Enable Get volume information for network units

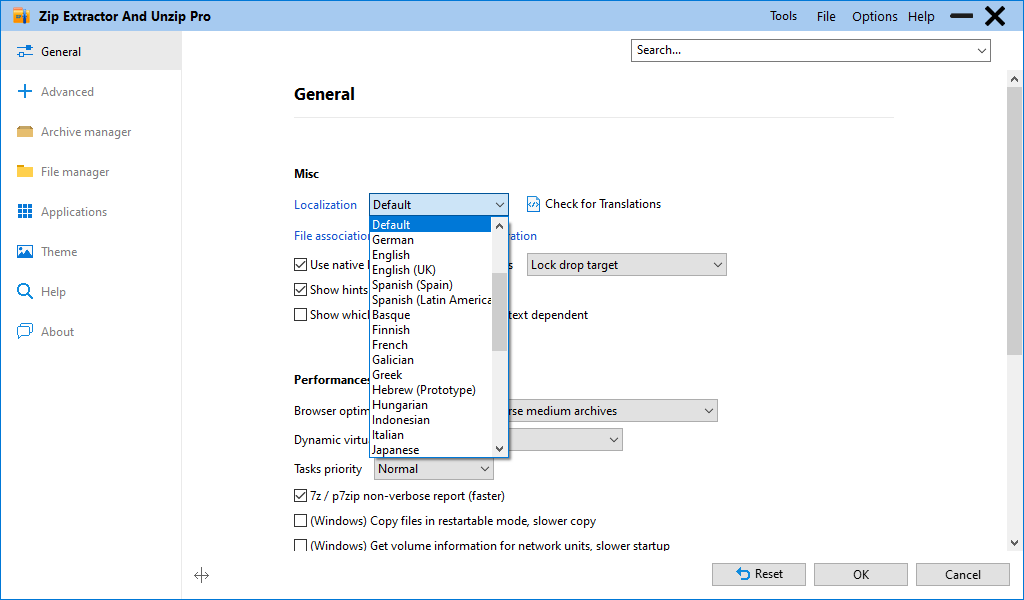click(x=300, y=545)
